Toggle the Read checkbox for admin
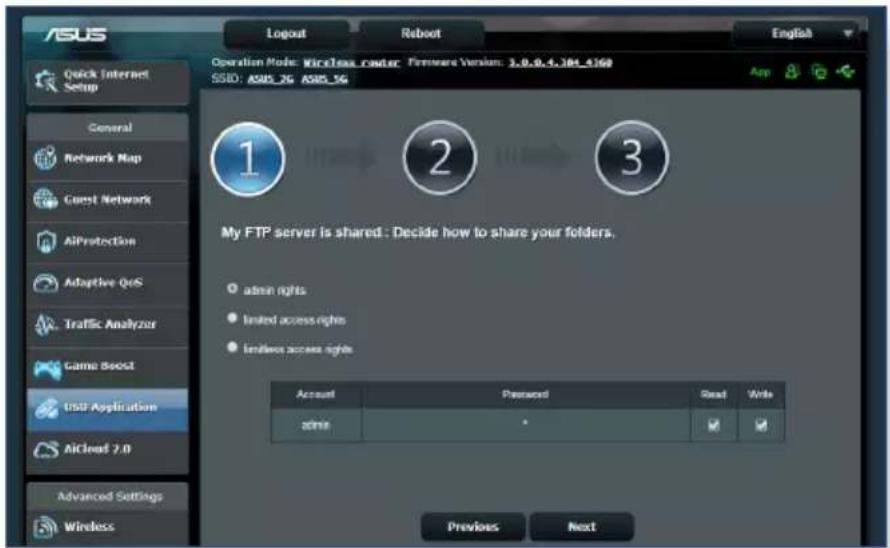Image resolution: width=890 pixels, height=548 pixels. [x=713, y=425]
